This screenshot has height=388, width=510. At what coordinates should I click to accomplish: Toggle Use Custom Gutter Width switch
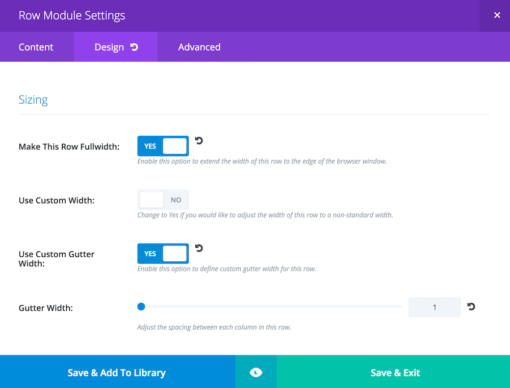[x=163, y=254]
